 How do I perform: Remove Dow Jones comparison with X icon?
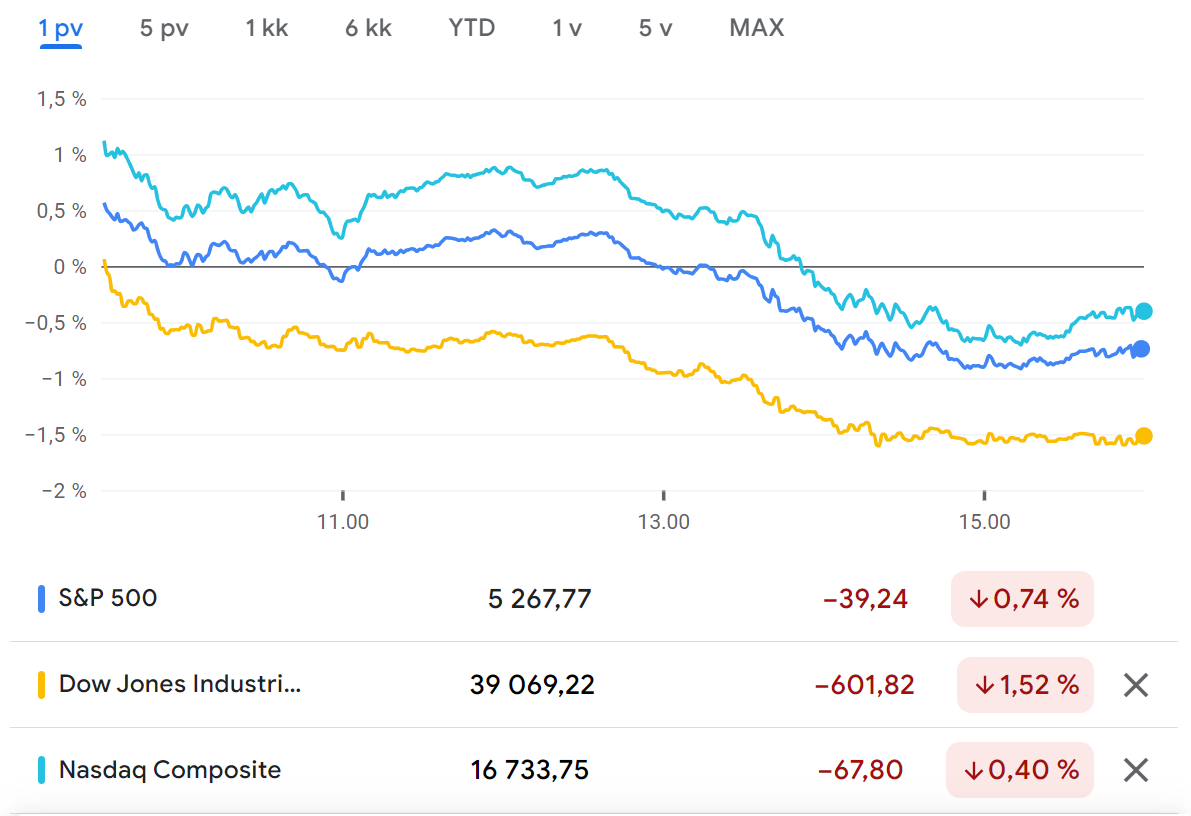[x=1135, y=685]
